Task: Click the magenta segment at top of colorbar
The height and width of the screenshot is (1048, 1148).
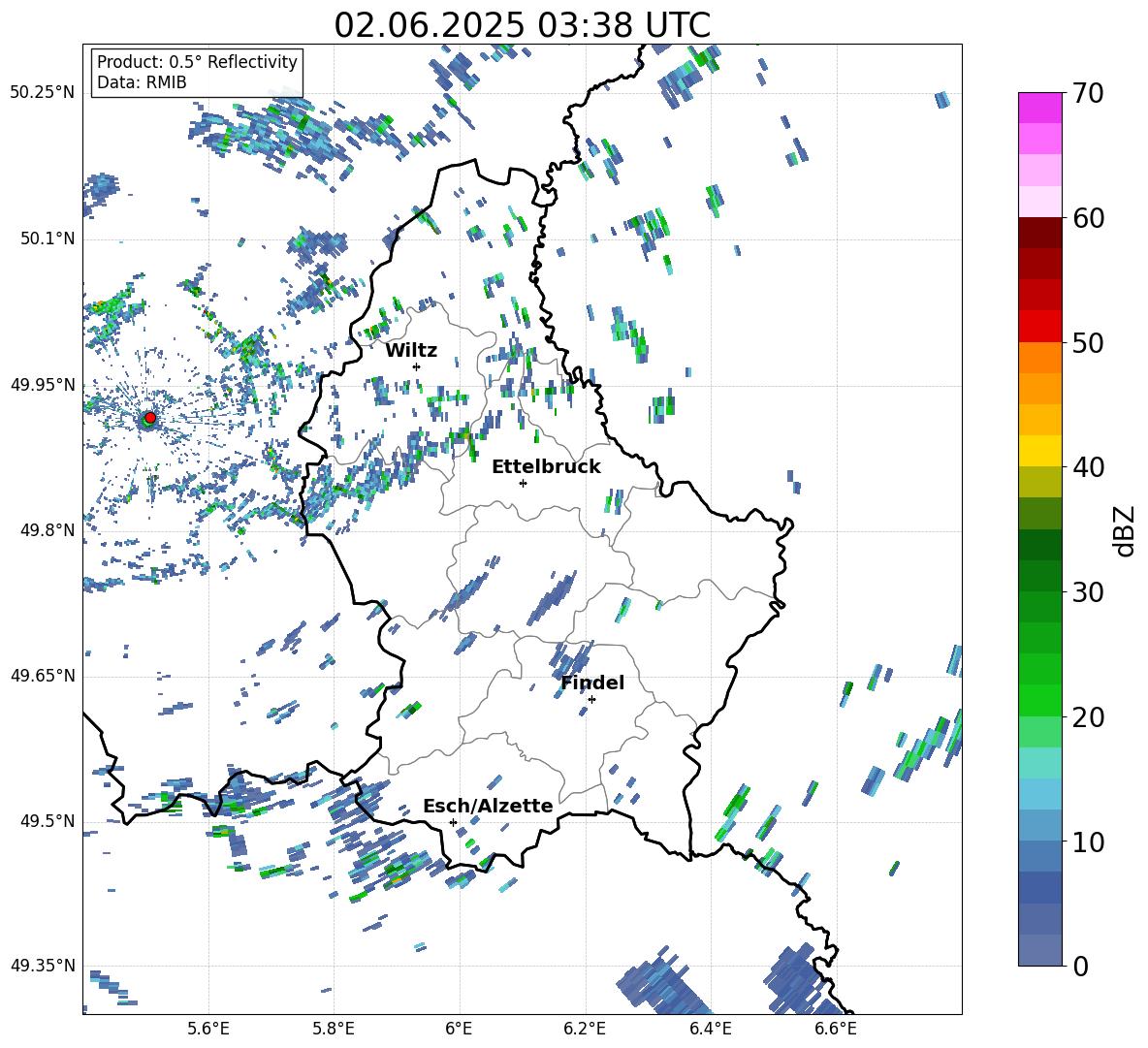Action: click(x=1039, y=108)
